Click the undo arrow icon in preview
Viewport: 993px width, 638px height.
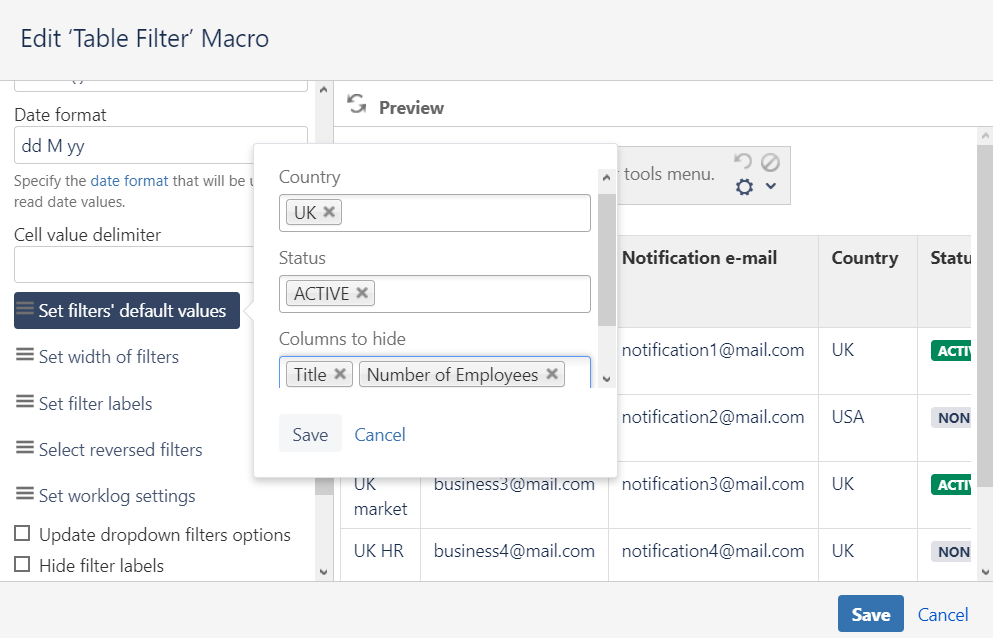743,162
